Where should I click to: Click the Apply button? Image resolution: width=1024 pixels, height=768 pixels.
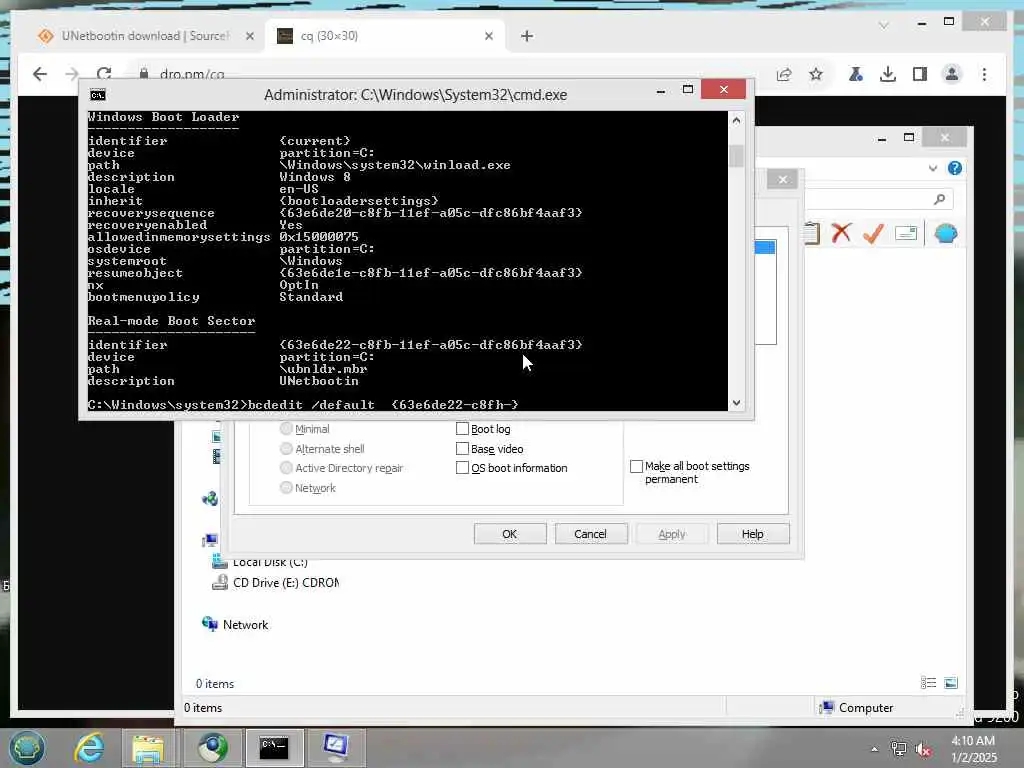click(x=672, y=534)
